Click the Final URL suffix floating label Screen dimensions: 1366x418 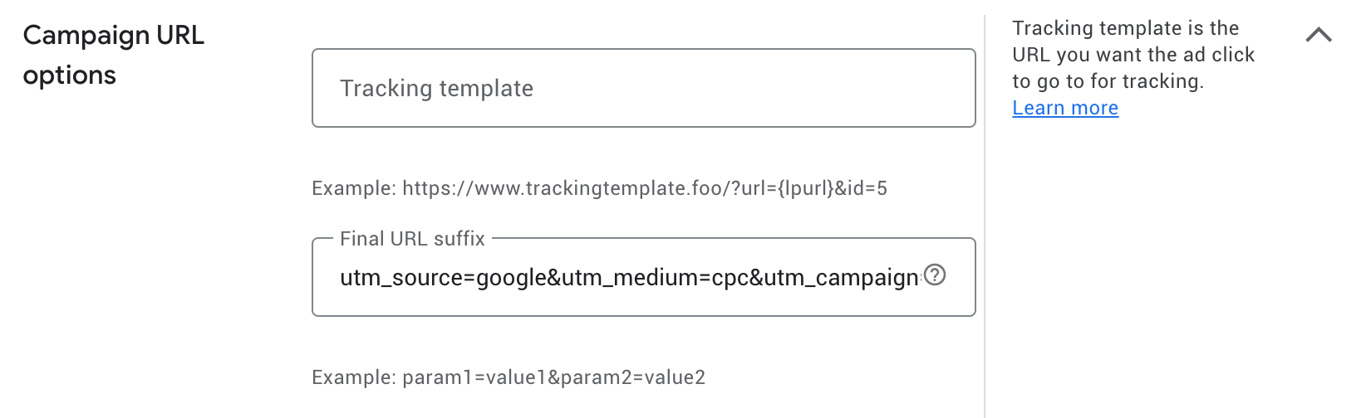(412, 239)
